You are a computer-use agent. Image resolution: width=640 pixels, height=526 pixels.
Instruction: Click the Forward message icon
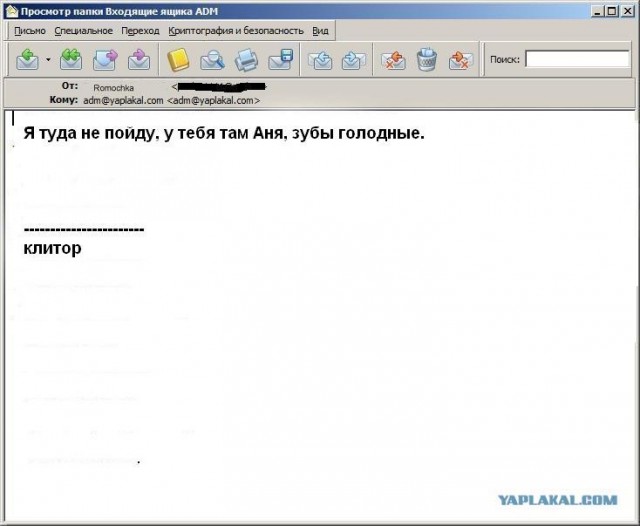105,60
